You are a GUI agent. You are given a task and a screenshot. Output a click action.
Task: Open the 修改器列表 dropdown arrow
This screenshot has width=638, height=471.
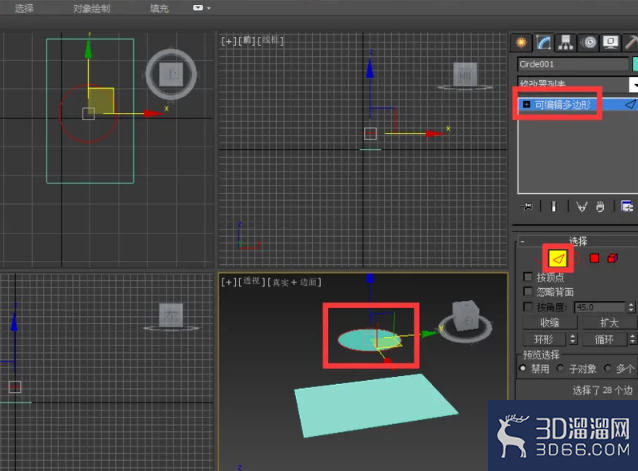pos(633,84)
